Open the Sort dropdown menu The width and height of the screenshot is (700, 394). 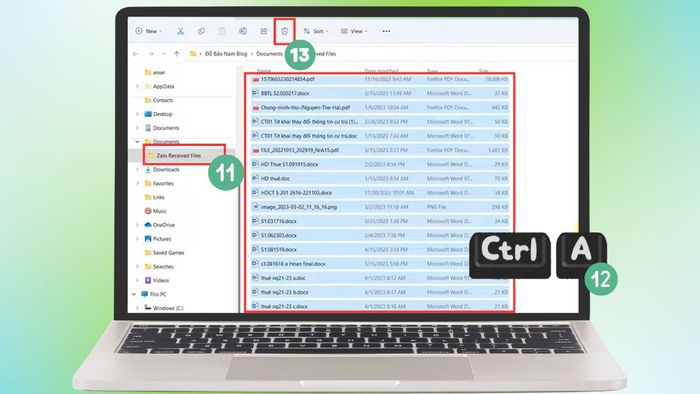pos(316,31)
